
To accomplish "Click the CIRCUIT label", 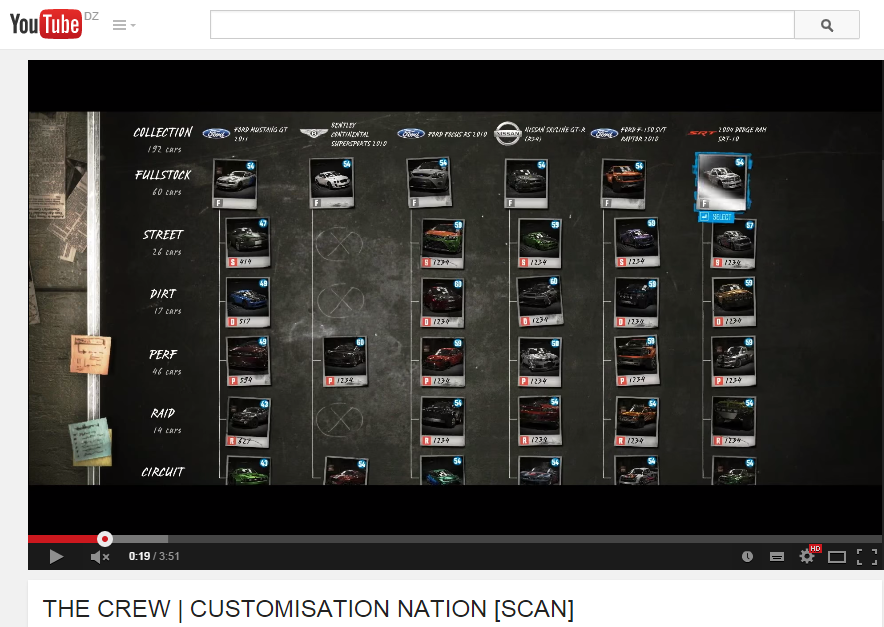I will (162, 471).
